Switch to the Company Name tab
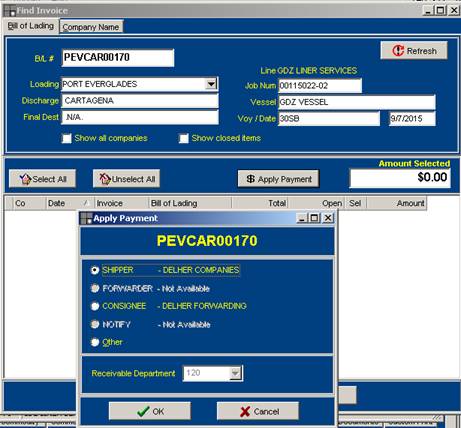Viewport: 461px width, 428px height. coord(91,27)
